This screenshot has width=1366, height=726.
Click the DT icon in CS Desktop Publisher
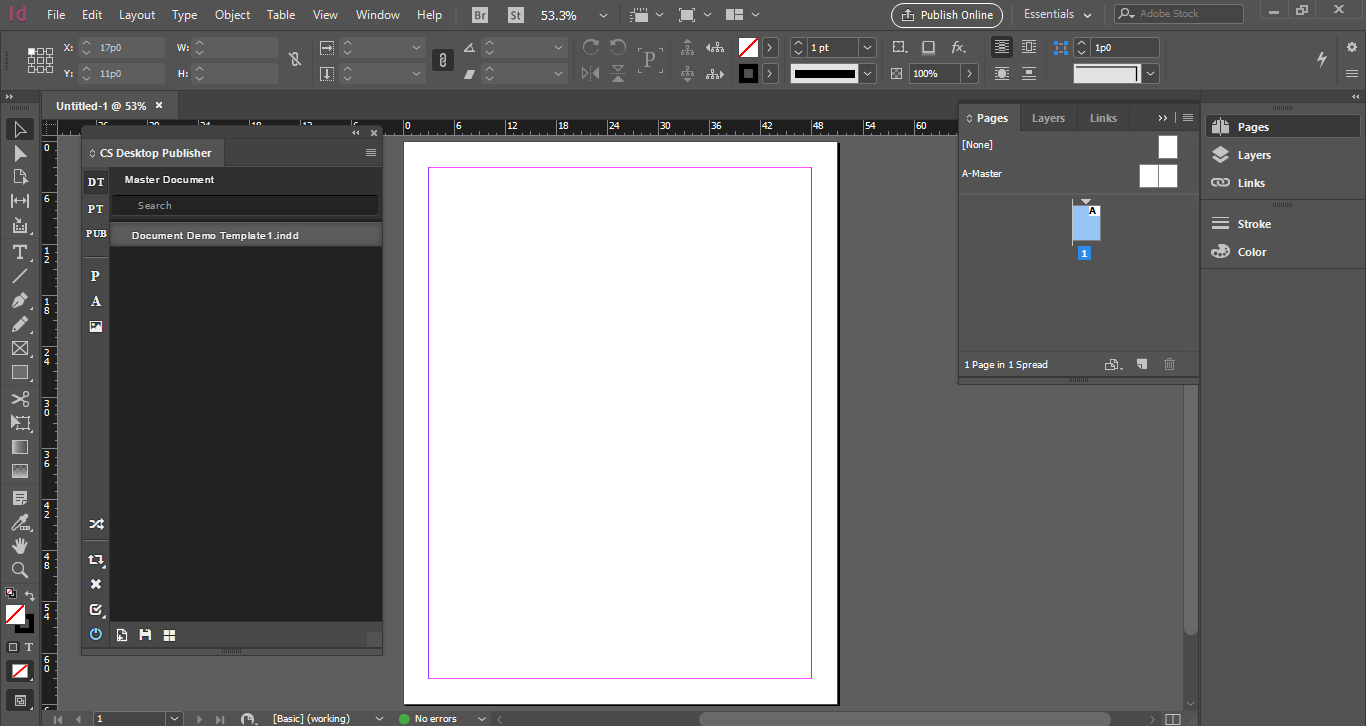tap(96, 182)
